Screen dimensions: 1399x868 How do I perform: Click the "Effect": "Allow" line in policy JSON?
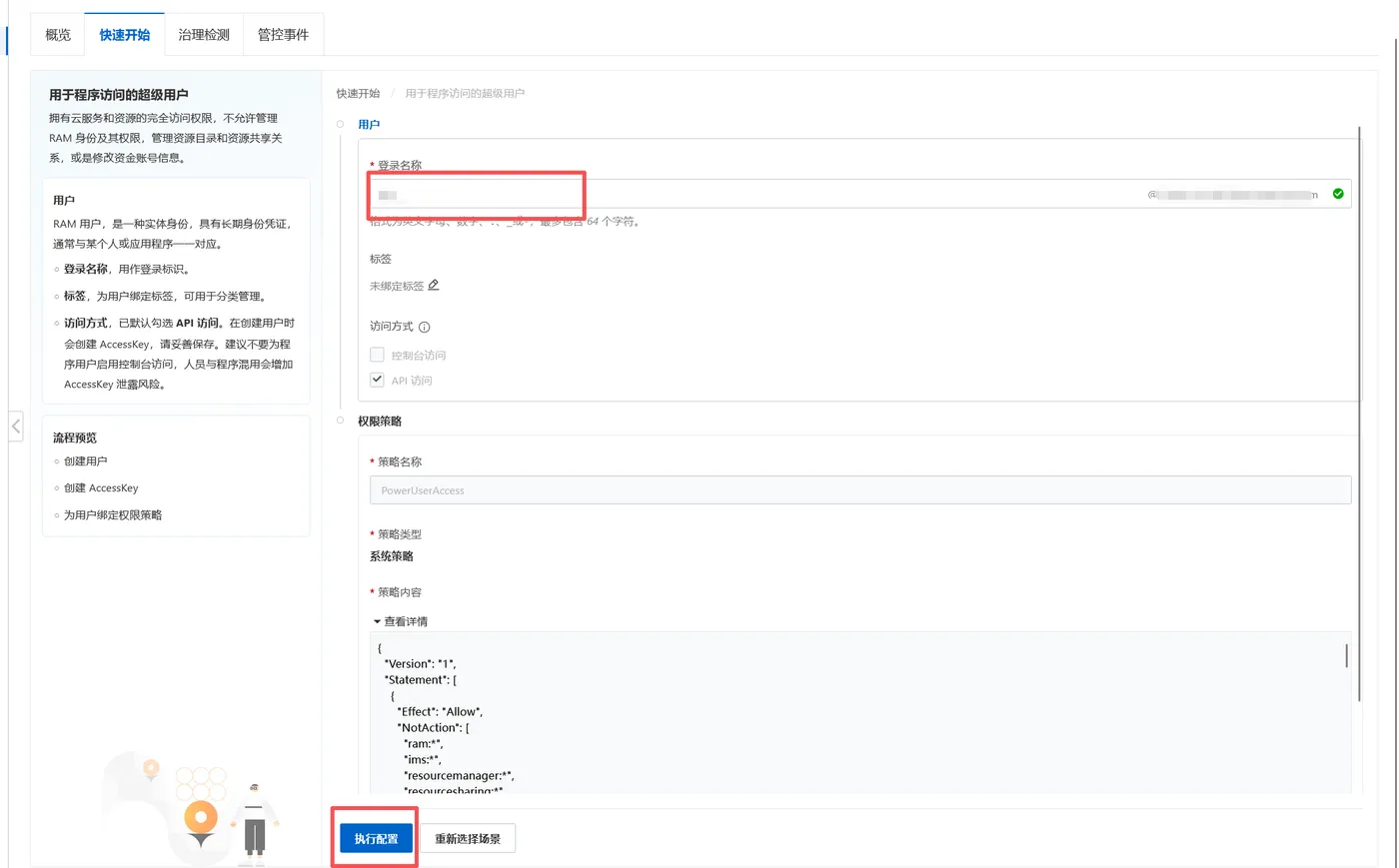(x=440, y=712)
